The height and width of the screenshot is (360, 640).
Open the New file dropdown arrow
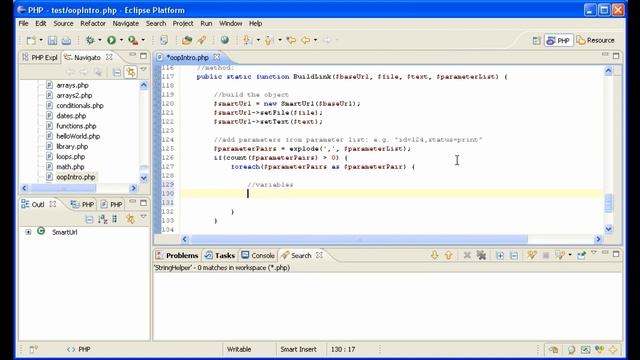tap(41, 40)
